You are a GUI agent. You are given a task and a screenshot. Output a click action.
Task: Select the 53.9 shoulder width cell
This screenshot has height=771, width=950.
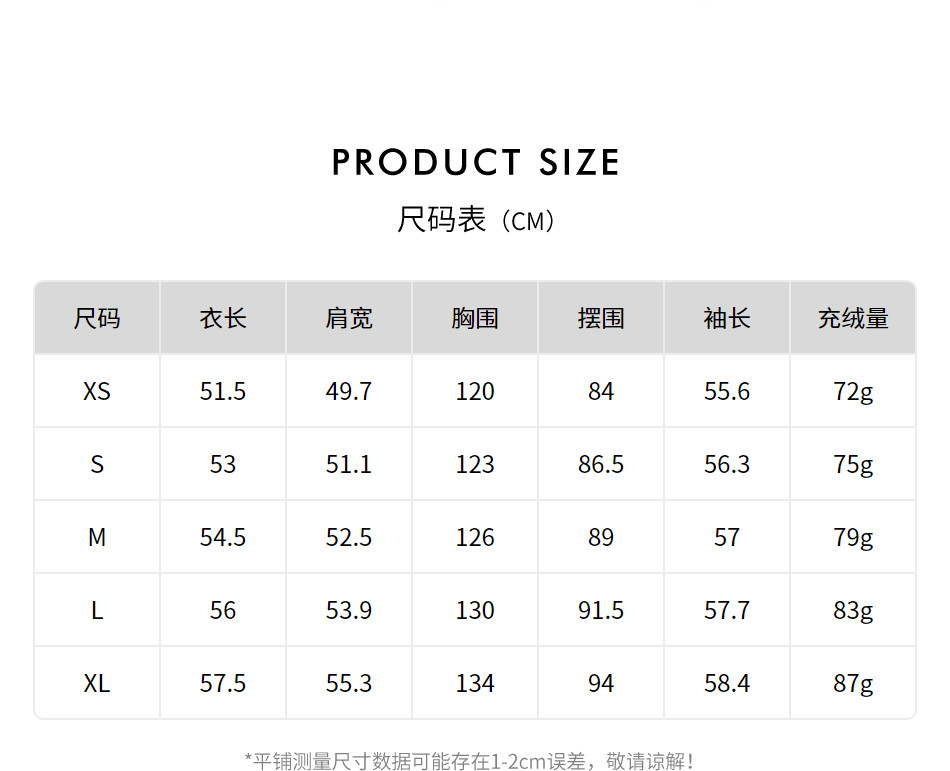[349, 610]
